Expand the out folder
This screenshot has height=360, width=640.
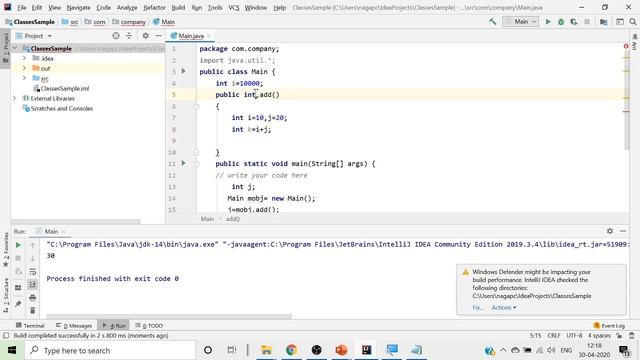[x=24, y=68]
